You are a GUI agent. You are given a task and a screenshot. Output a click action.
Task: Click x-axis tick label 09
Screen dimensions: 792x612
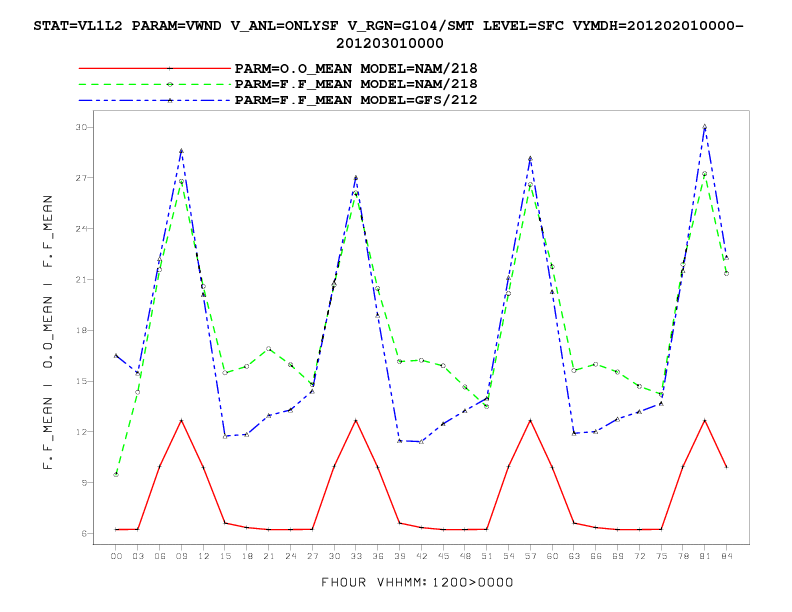181,556
